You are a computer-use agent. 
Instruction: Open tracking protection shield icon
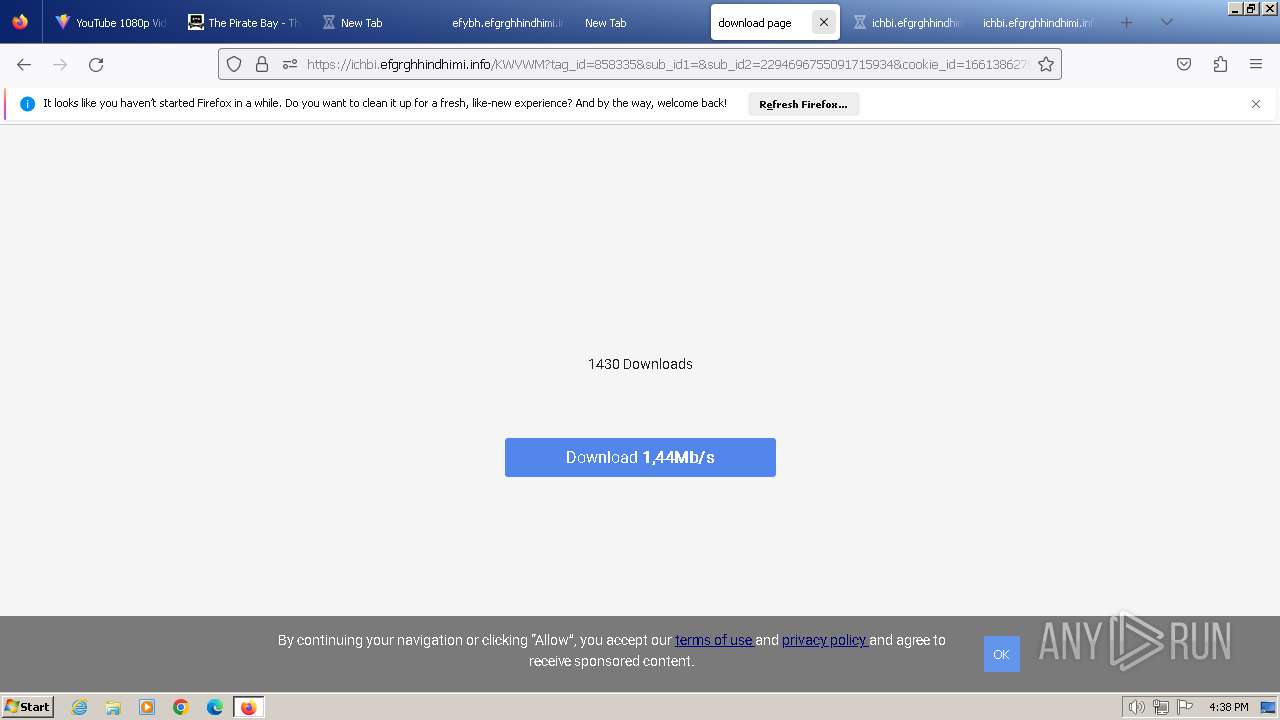coord(234,64)
